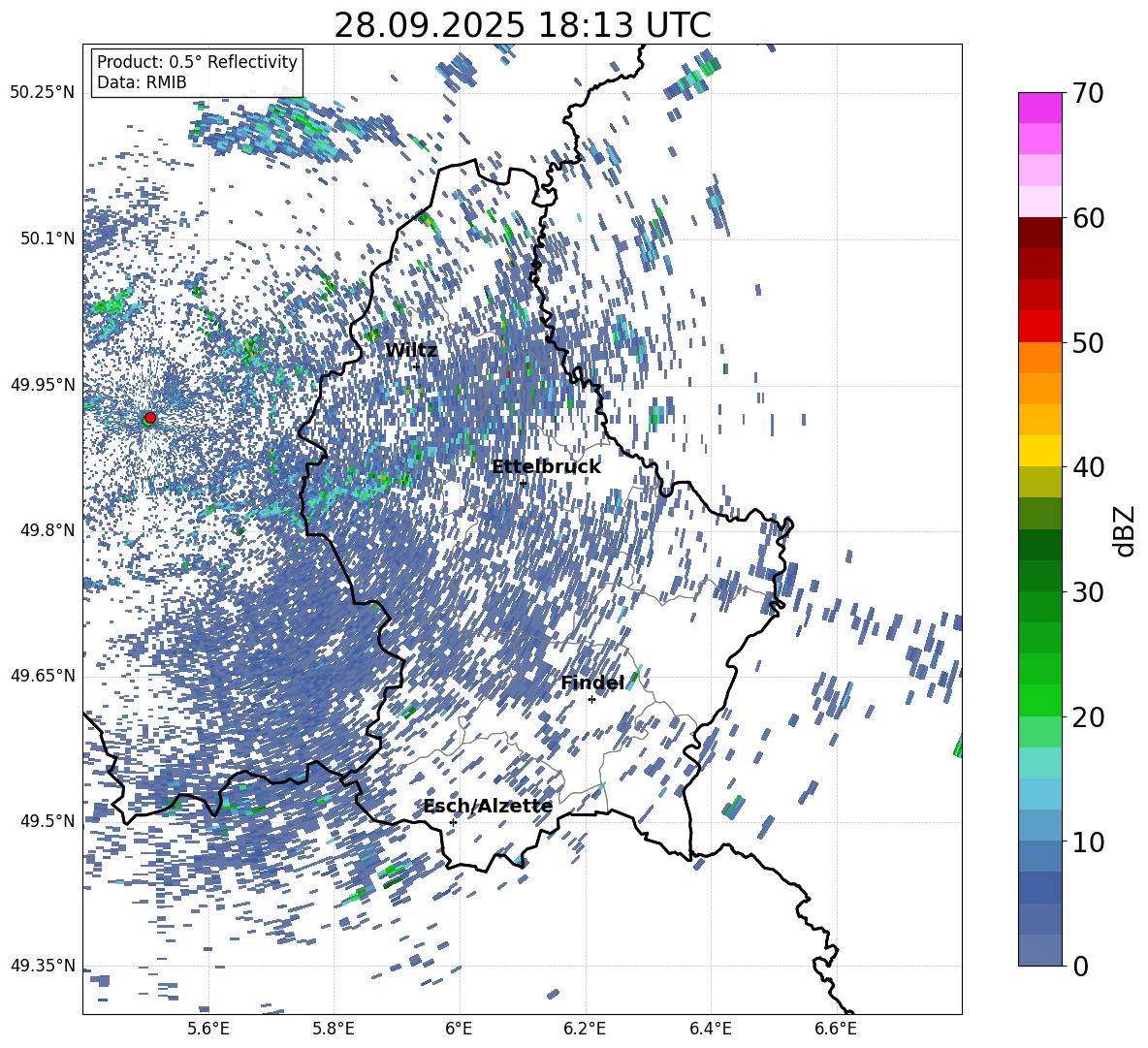Click the Findel station cross marker

coord(591,699)
